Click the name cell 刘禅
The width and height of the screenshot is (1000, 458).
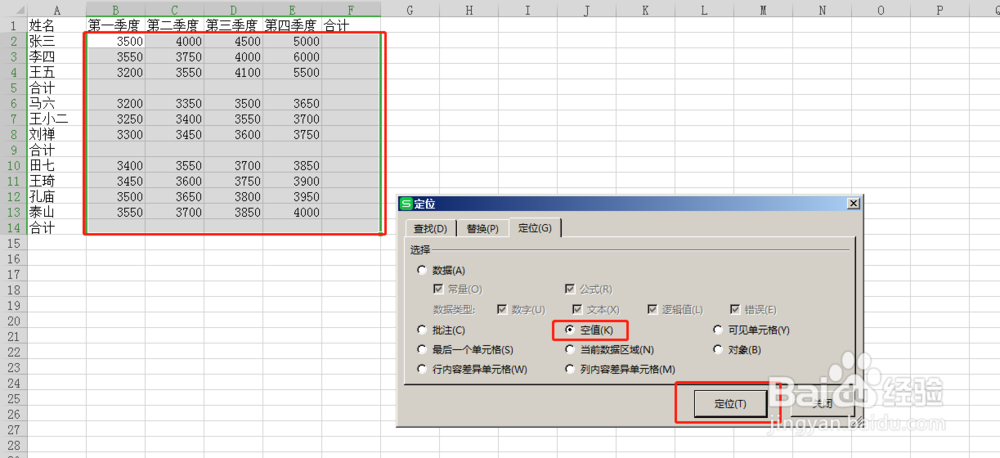tap(57, 134)
